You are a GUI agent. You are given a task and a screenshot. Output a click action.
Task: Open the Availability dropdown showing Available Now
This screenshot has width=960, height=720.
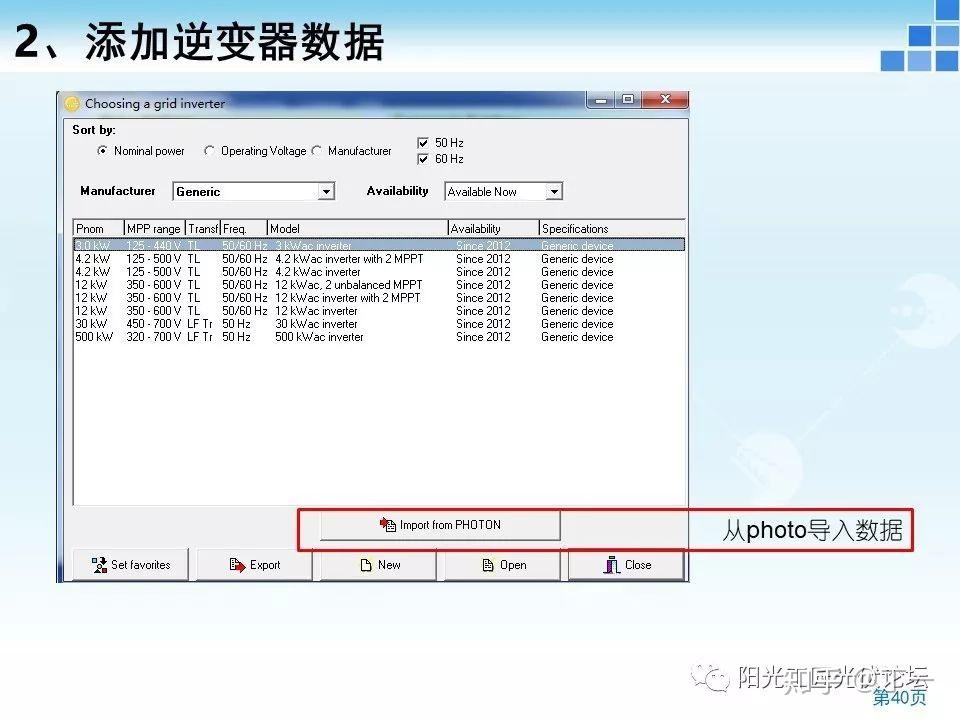[x=557, y=191]
